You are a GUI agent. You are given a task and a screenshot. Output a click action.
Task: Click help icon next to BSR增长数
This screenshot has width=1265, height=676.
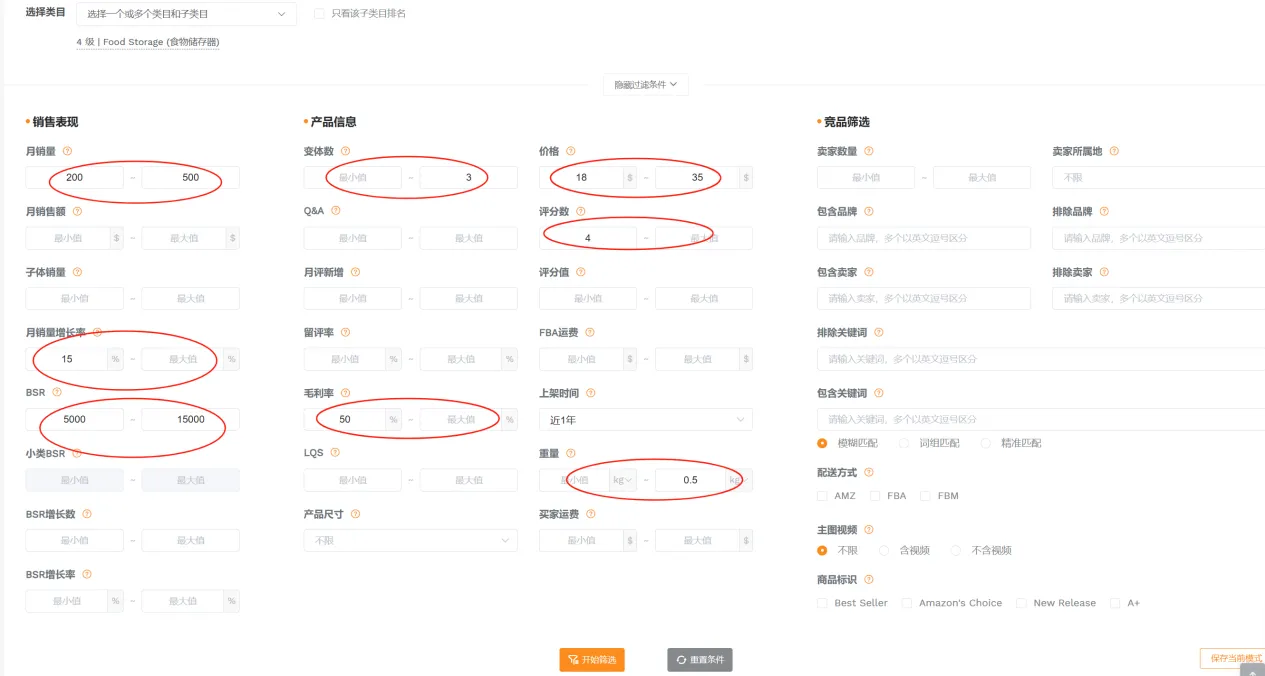point(87,514)
